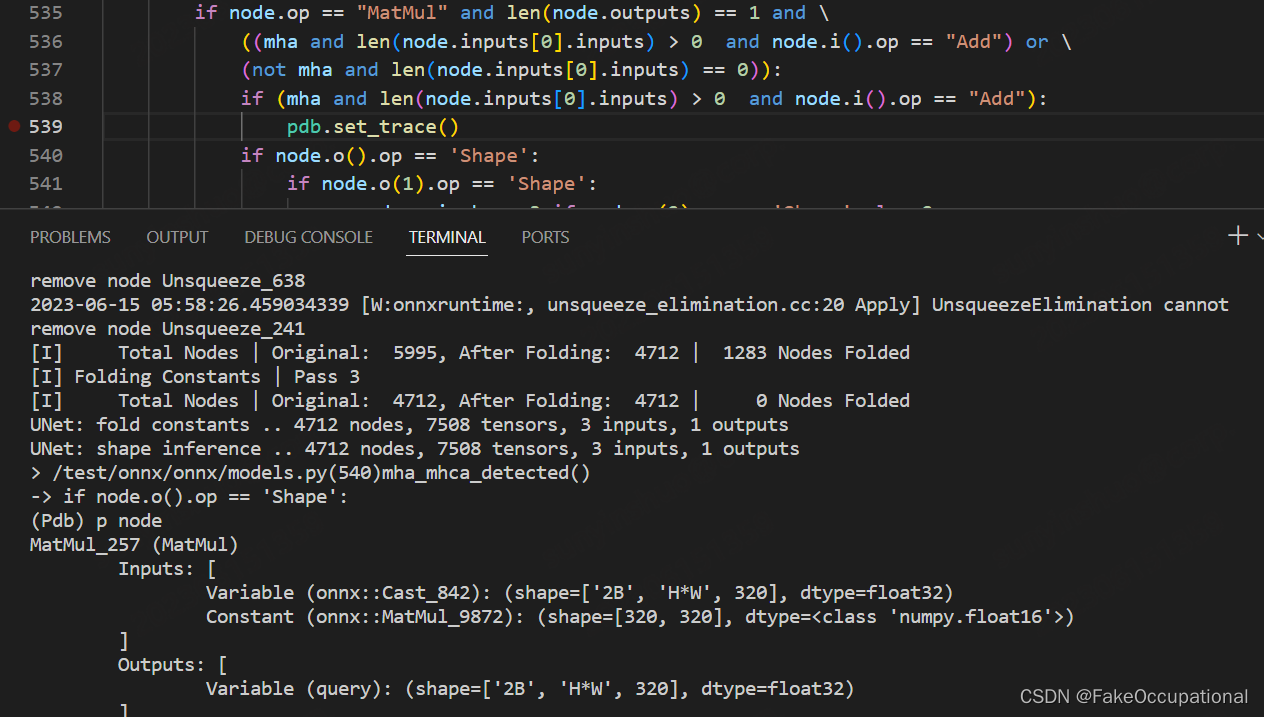
Task: Click 'UNet: shape inference' terminal line
Action: coord(415,449)
